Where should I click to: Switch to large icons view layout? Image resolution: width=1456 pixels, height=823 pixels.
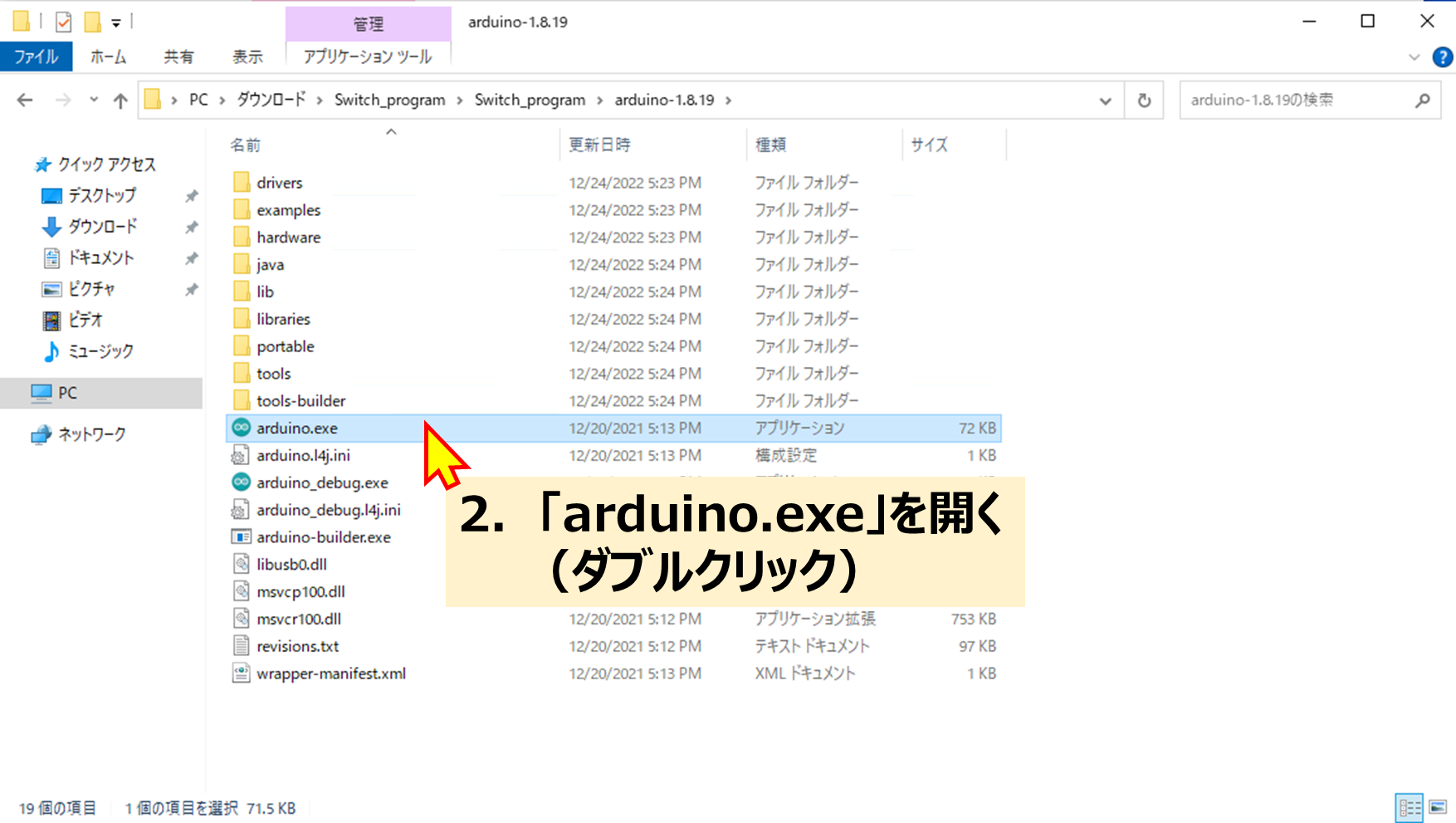coord(1438,807)
